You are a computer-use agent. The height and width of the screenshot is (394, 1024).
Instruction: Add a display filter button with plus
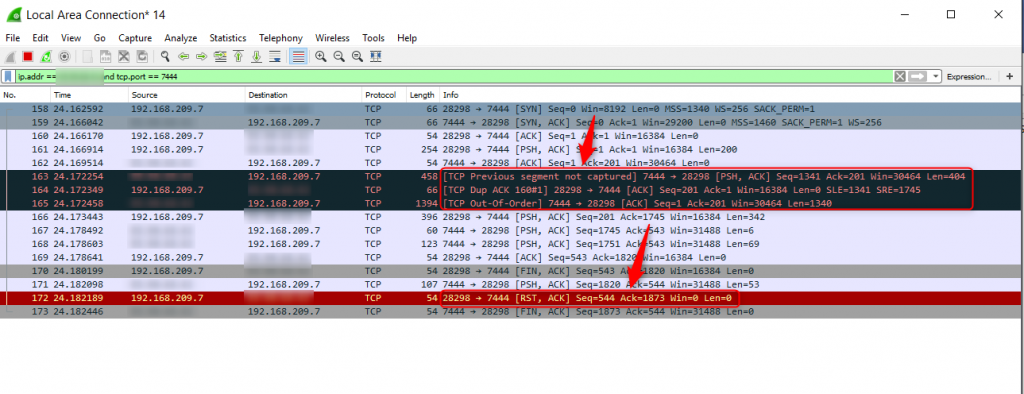1009,76
